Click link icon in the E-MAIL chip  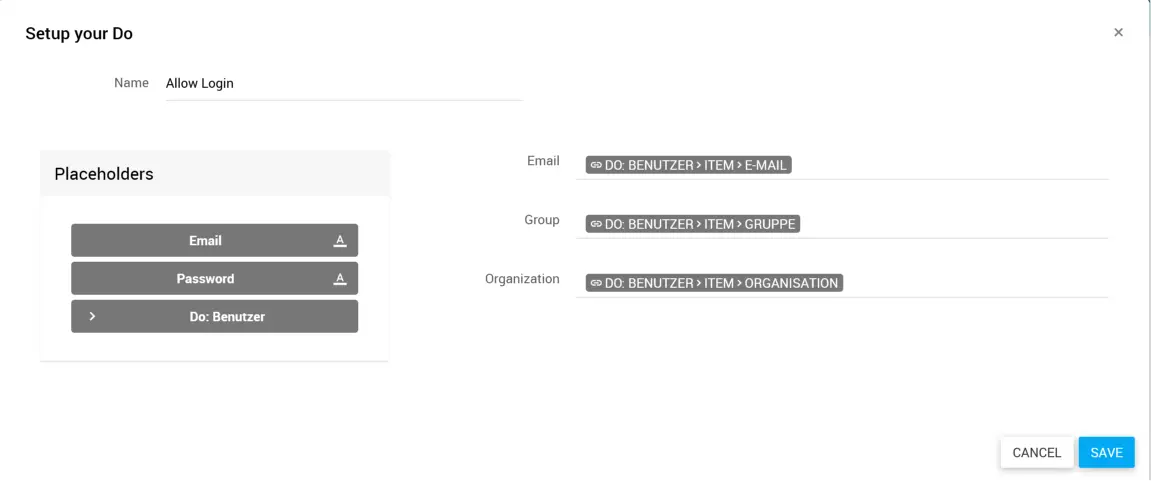(596, 165)
